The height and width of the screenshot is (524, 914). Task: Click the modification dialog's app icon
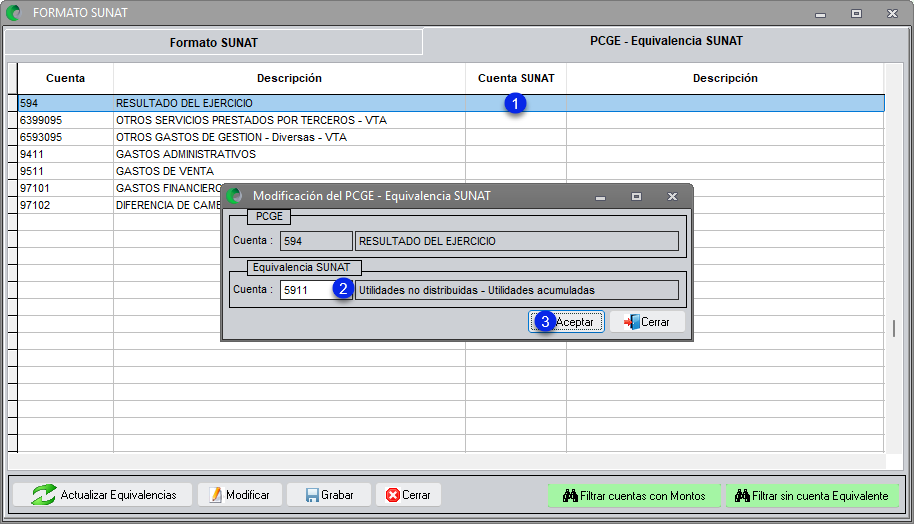point(235,196)
